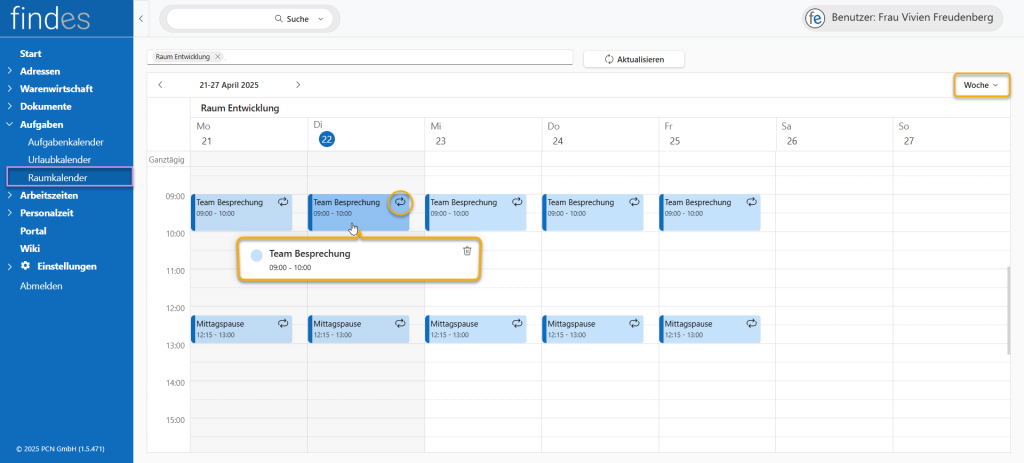
Task: Click the Aktualisieren button
Action: [634, 59]
